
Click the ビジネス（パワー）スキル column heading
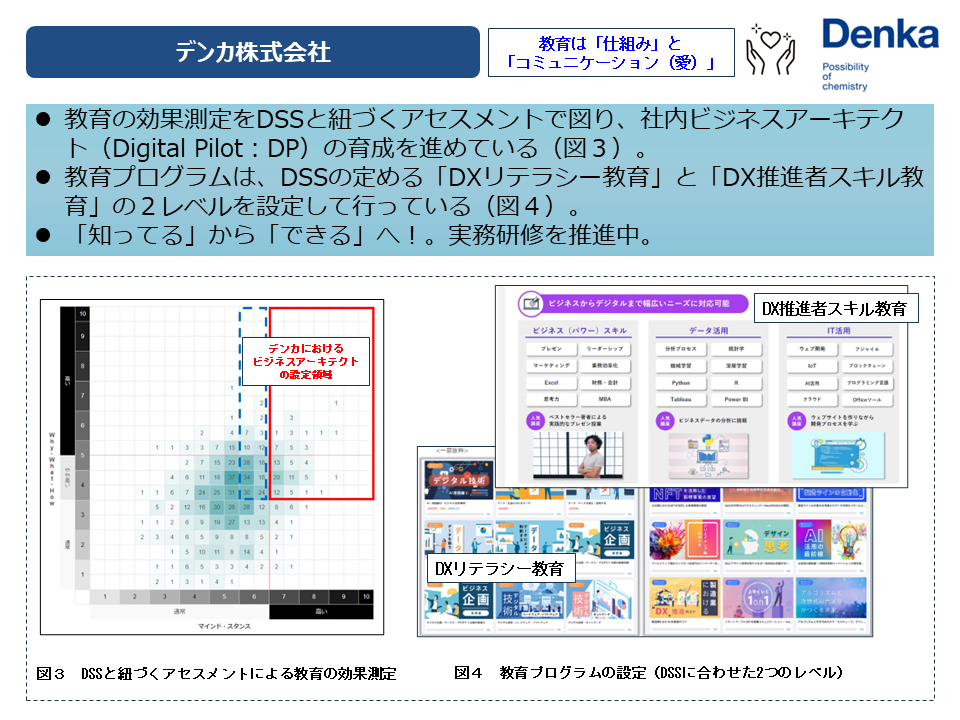[x=579, y=331]
